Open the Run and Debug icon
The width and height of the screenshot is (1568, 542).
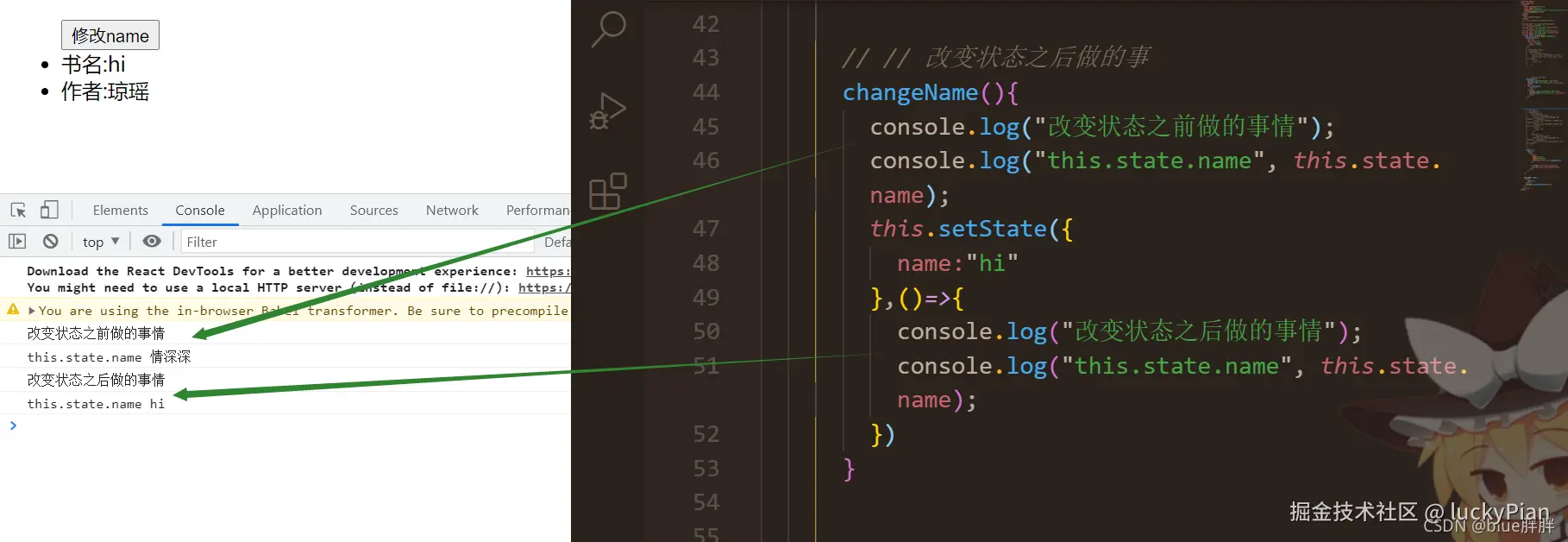[608, 110]
